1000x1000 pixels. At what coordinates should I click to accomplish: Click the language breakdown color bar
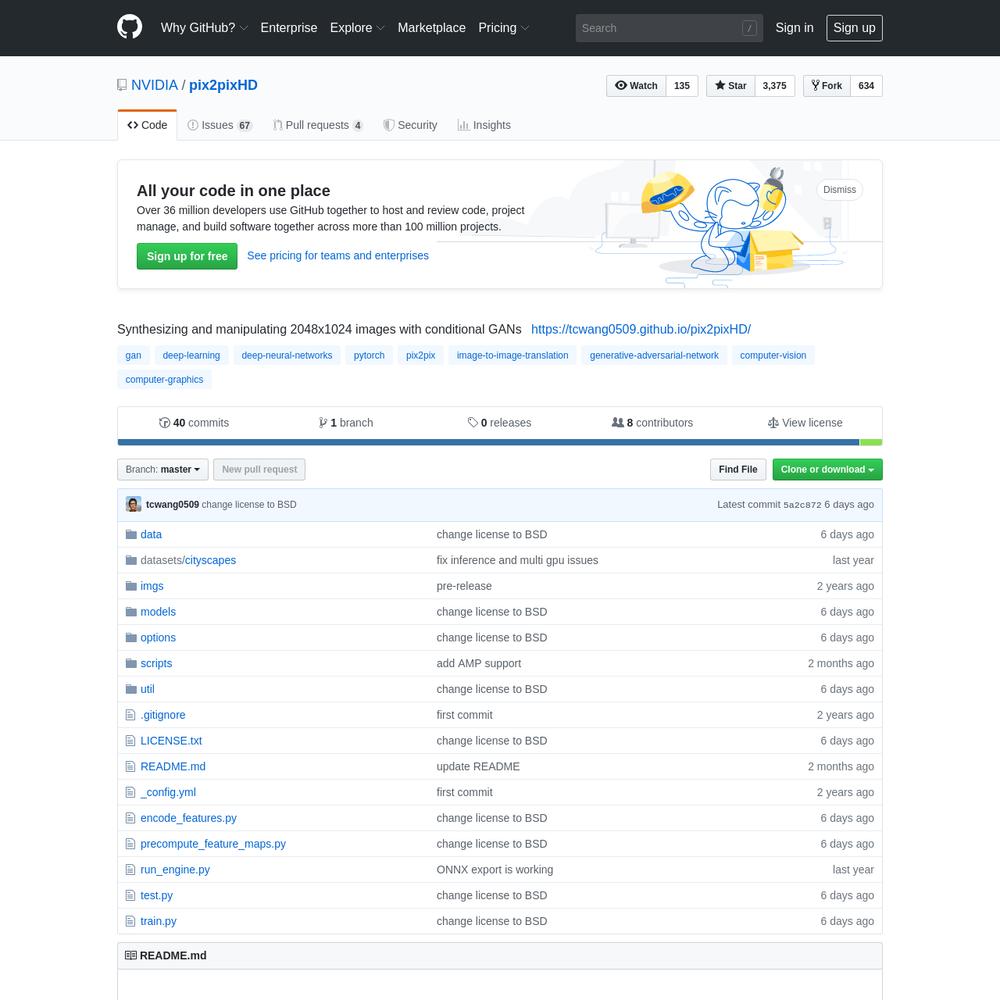[x=500, y=442]
